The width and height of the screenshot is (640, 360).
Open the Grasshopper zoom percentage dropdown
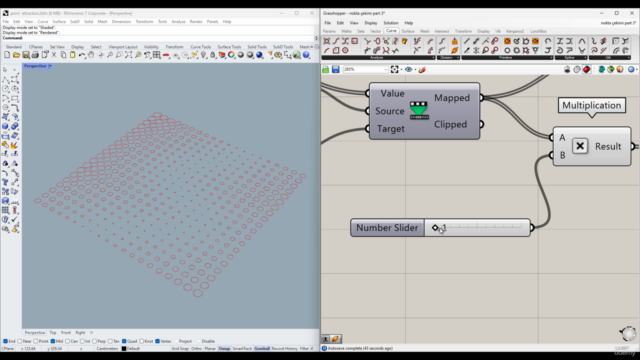pos(385,70)
